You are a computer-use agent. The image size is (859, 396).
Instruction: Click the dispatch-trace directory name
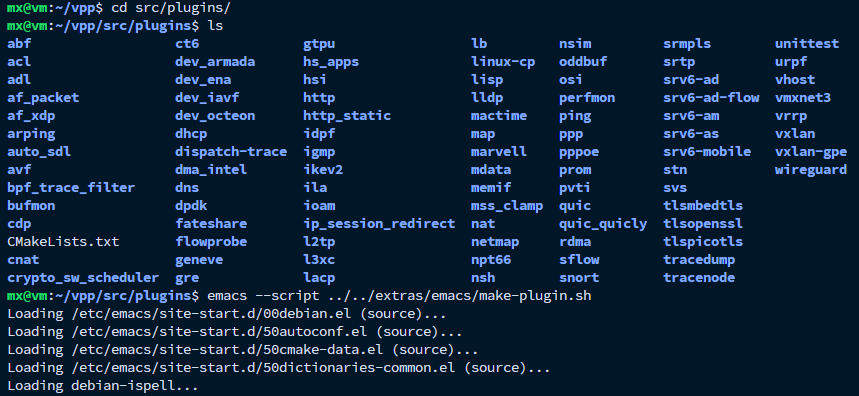231,152
